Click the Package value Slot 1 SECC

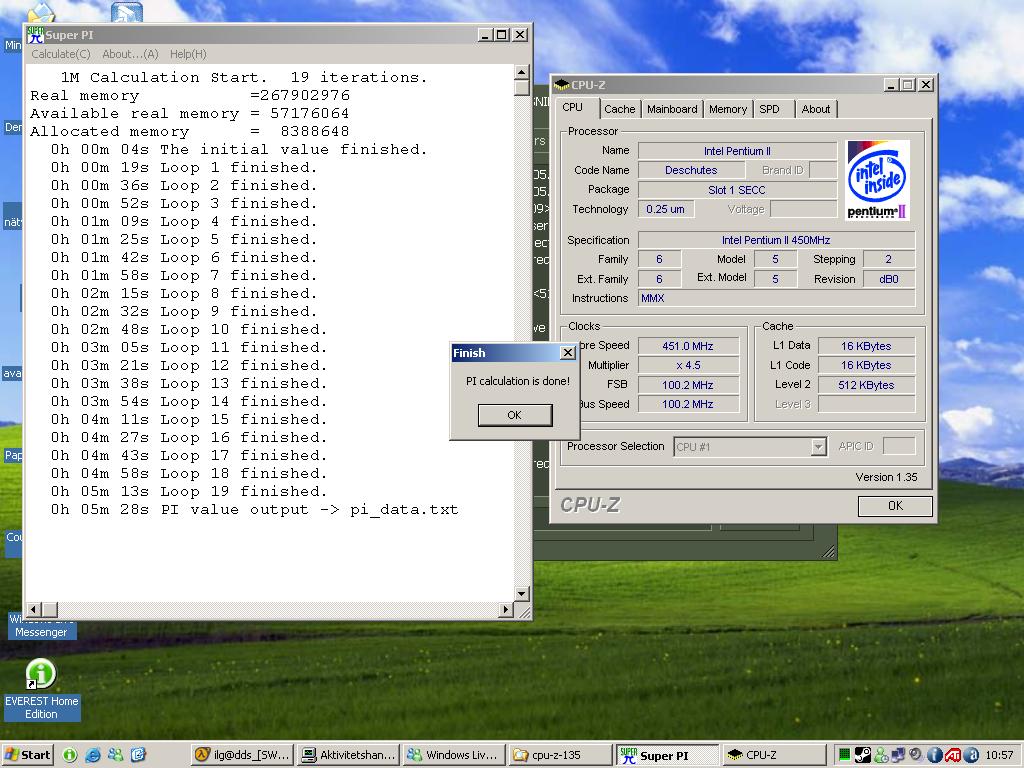[737, 190]
